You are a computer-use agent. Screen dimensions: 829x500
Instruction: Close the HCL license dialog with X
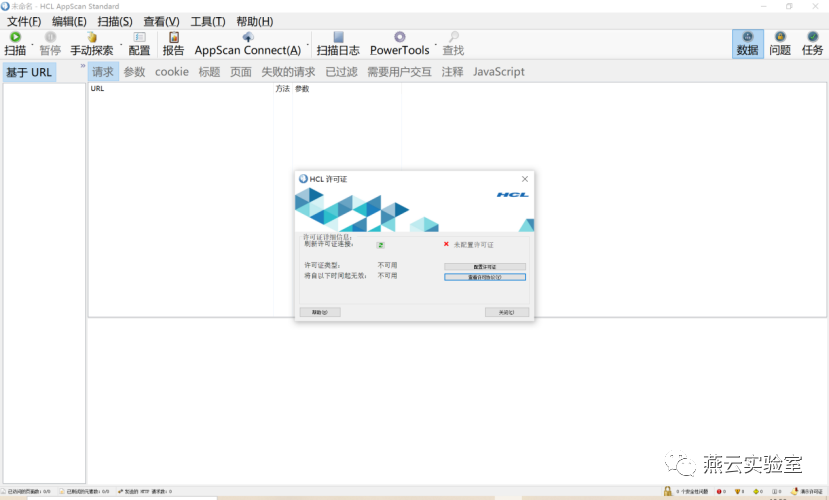point(524,179)
